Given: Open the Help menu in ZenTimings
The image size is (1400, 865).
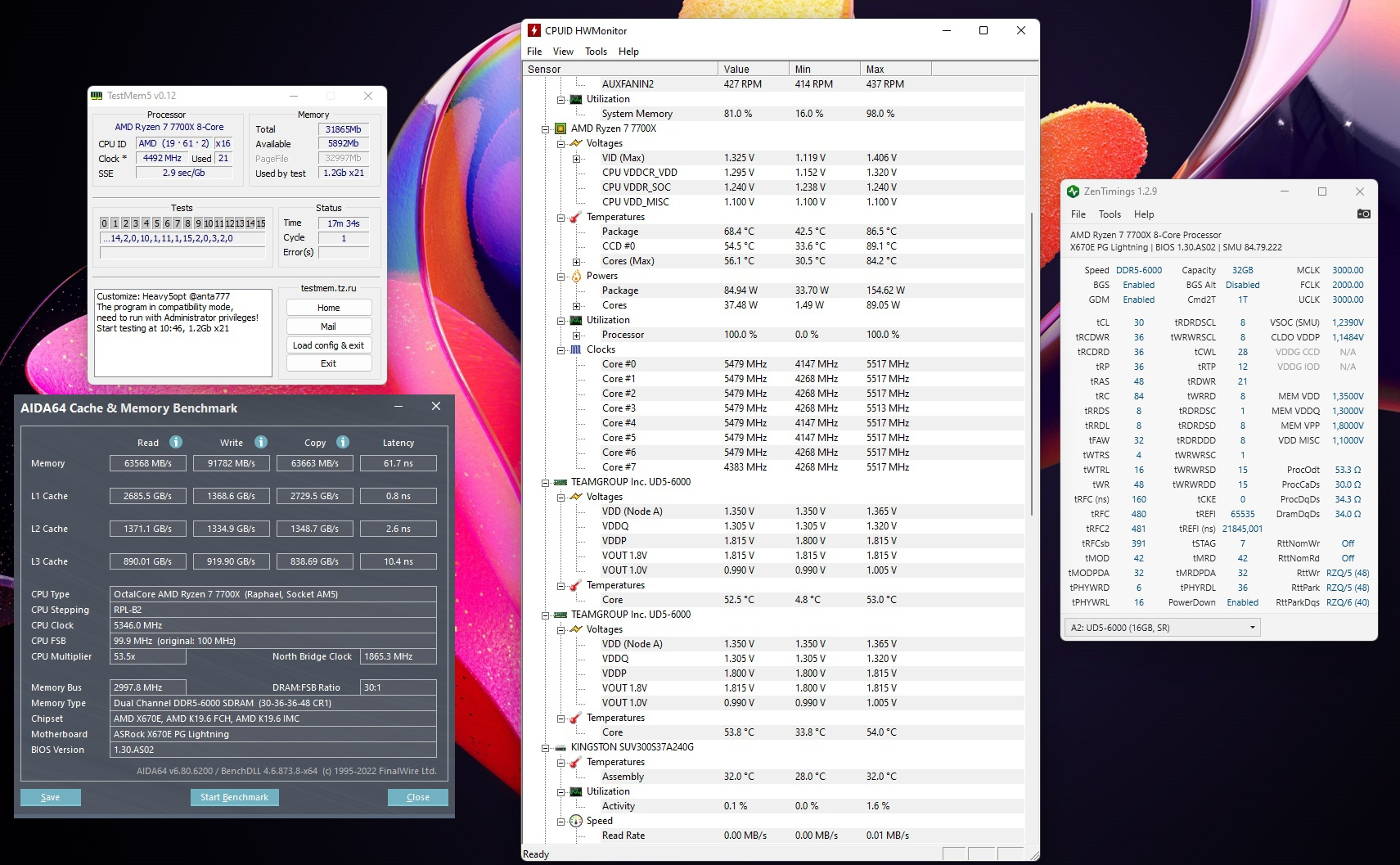Looking at the screenshot, I should tap(1144, 214).
